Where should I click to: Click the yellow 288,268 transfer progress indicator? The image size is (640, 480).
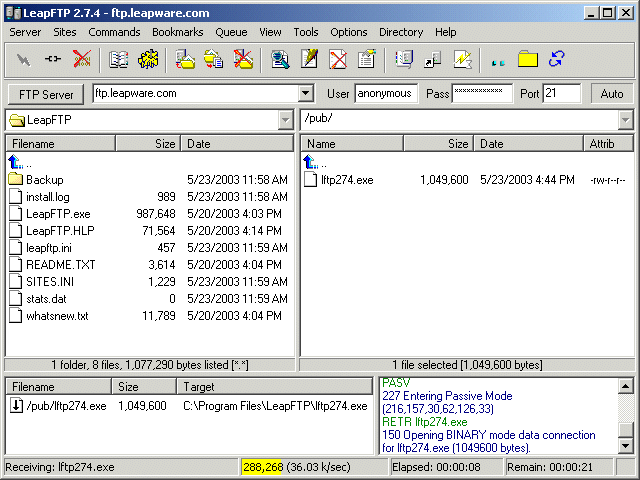point(262,467)
